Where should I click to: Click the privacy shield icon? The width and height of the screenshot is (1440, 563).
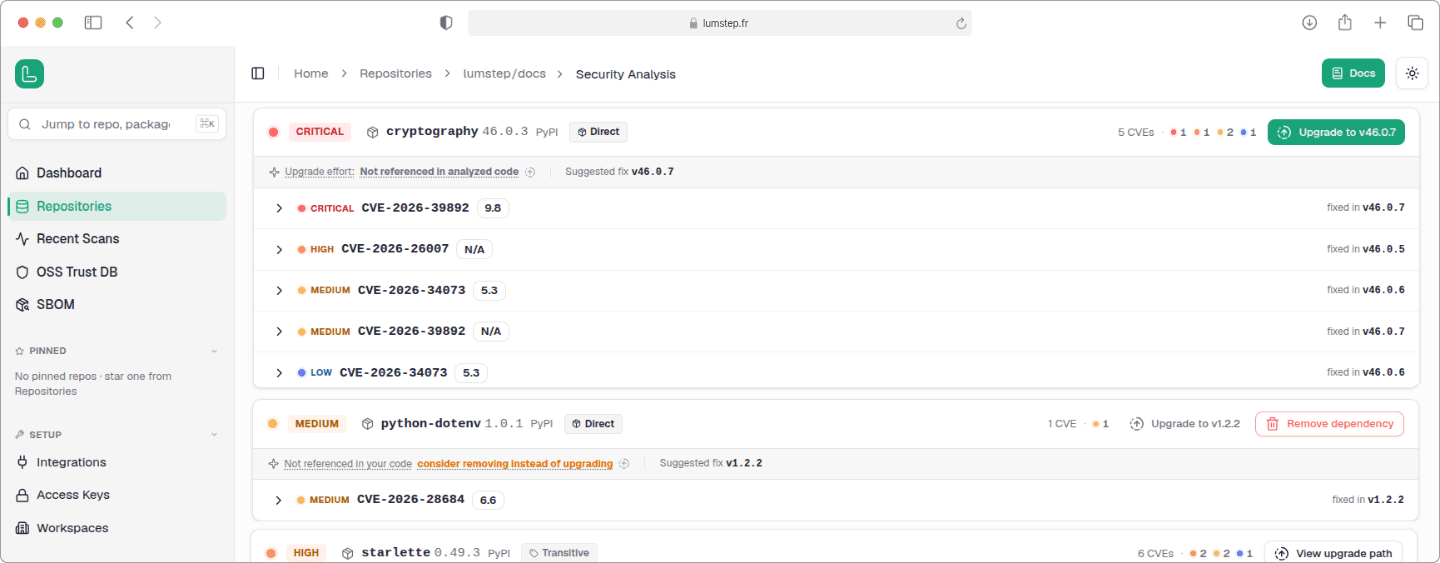(x=446, y=22)
